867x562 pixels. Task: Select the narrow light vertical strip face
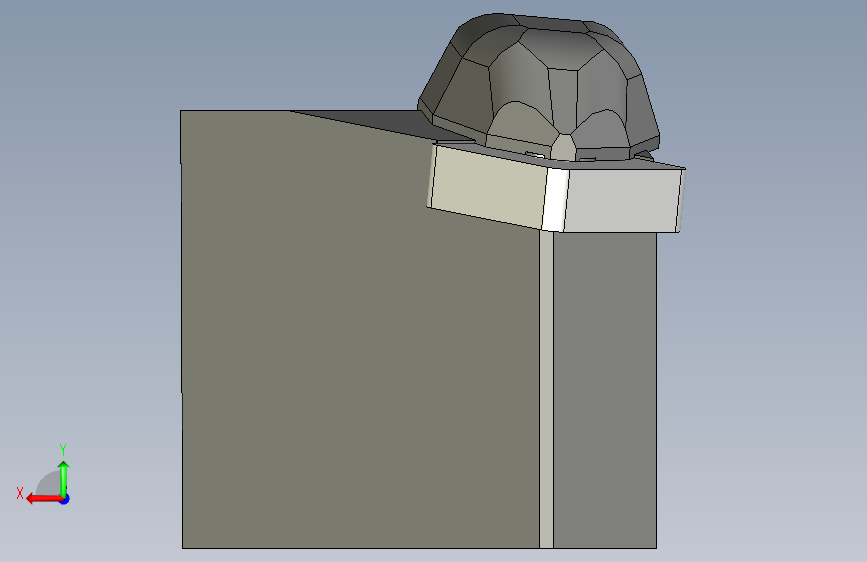click(x=546, y=389)
